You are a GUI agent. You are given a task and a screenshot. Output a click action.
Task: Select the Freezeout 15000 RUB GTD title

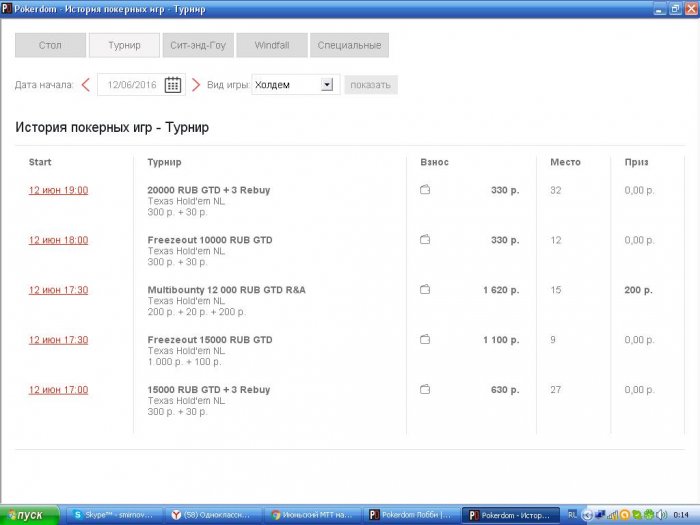(210, 340)
